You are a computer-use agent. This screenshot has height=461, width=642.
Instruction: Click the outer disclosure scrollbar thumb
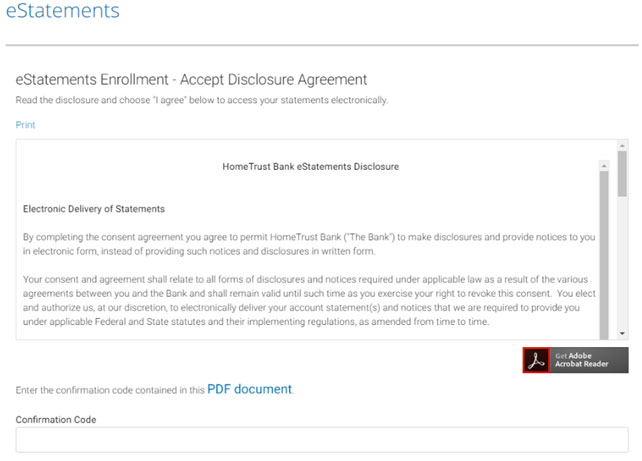[622, 174]
